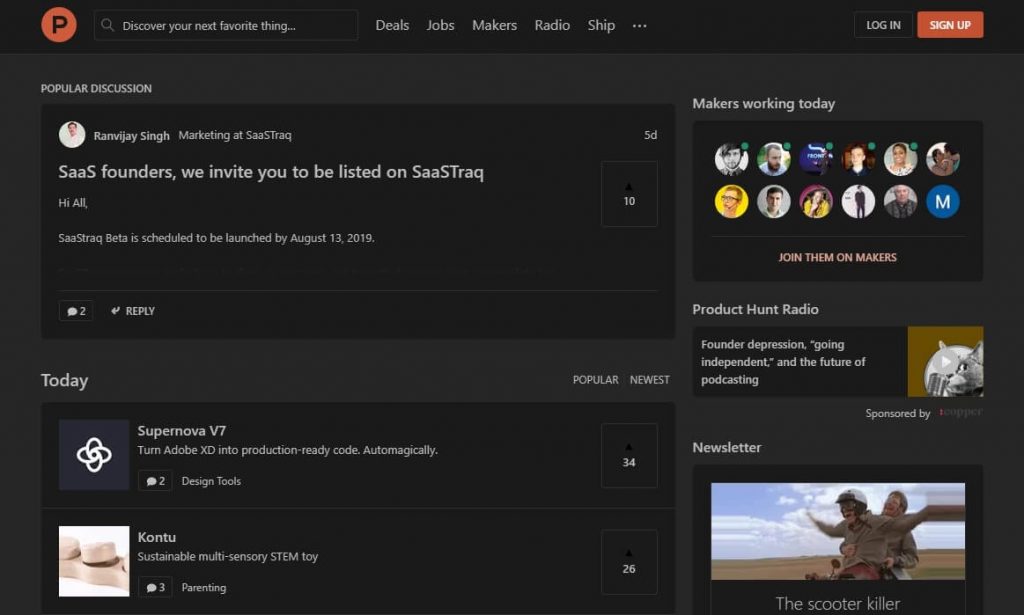Open the Product Hunt logo home link
The width and height of the screenshot is (1024, 615).
(59, 25)
